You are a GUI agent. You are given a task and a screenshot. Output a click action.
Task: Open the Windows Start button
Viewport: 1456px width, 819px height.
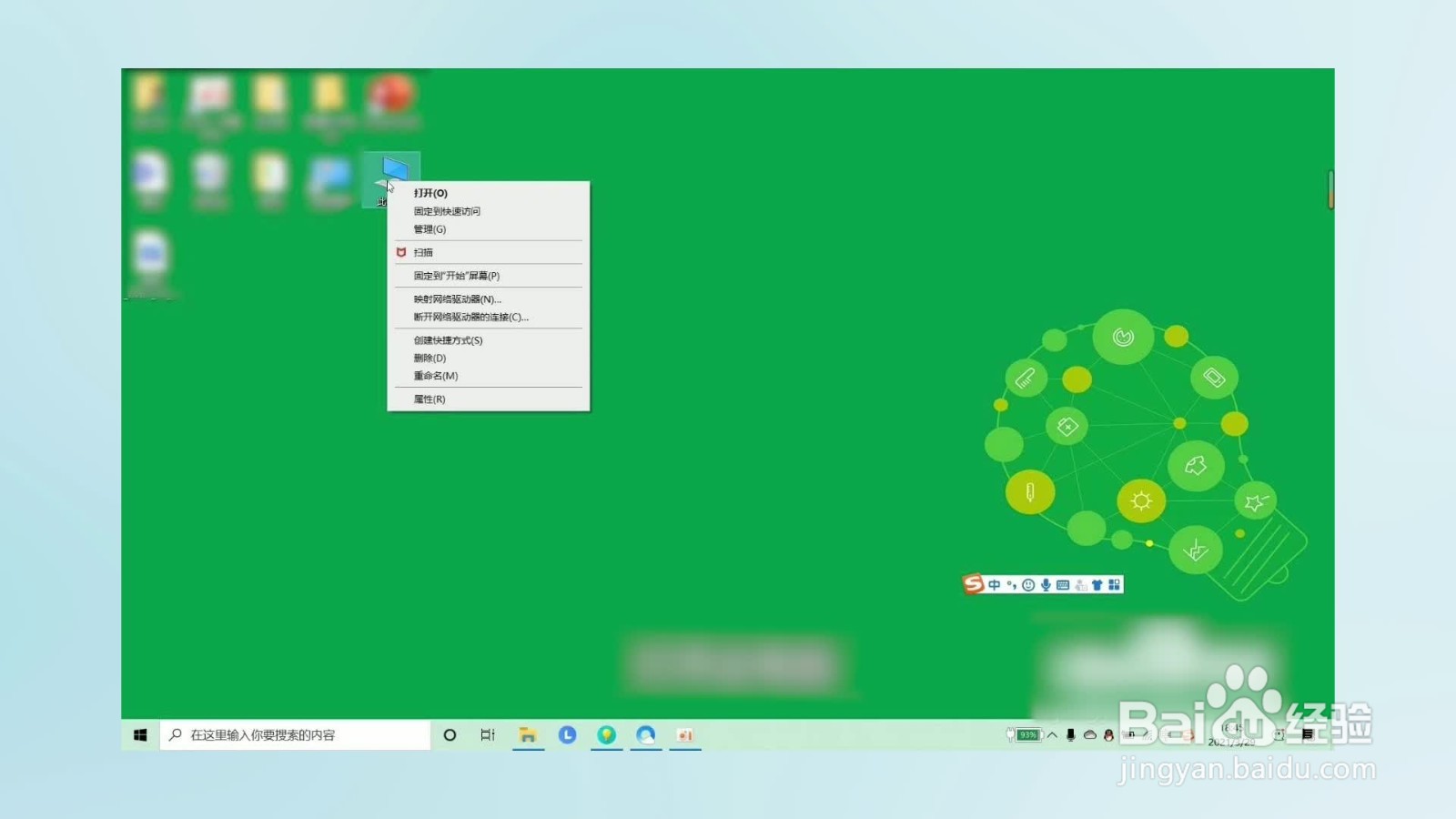tap(140, 735)
